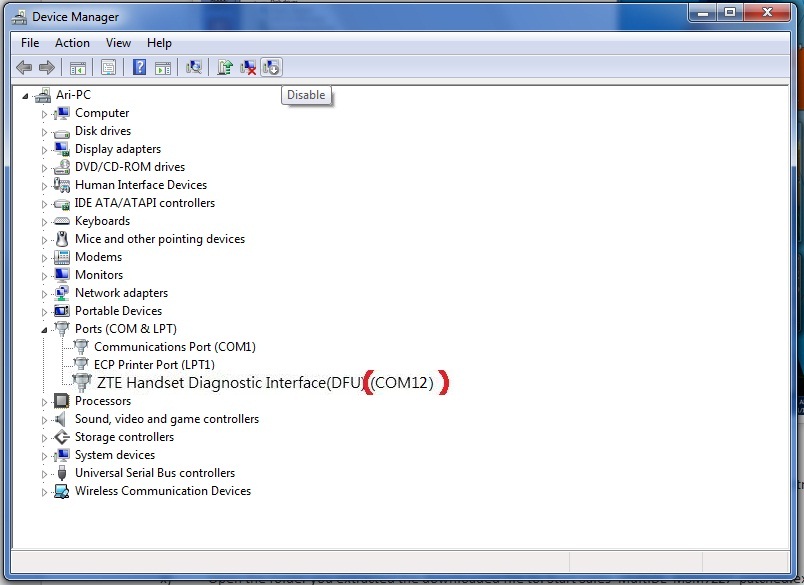Click the 'Ari-PC' computer name label
The height and width of the screenshot is (585, 804).
click(73, 95)
